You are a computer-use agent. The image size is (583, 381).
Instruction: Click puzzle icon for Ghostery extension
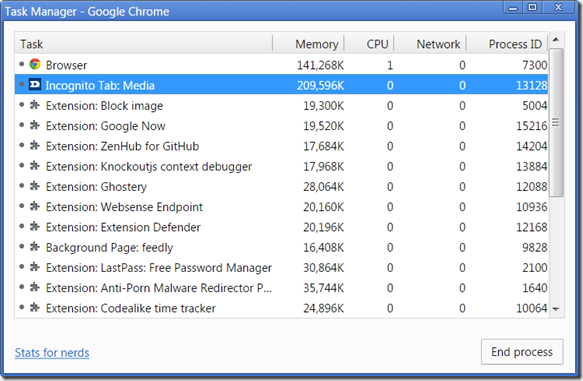35,186
